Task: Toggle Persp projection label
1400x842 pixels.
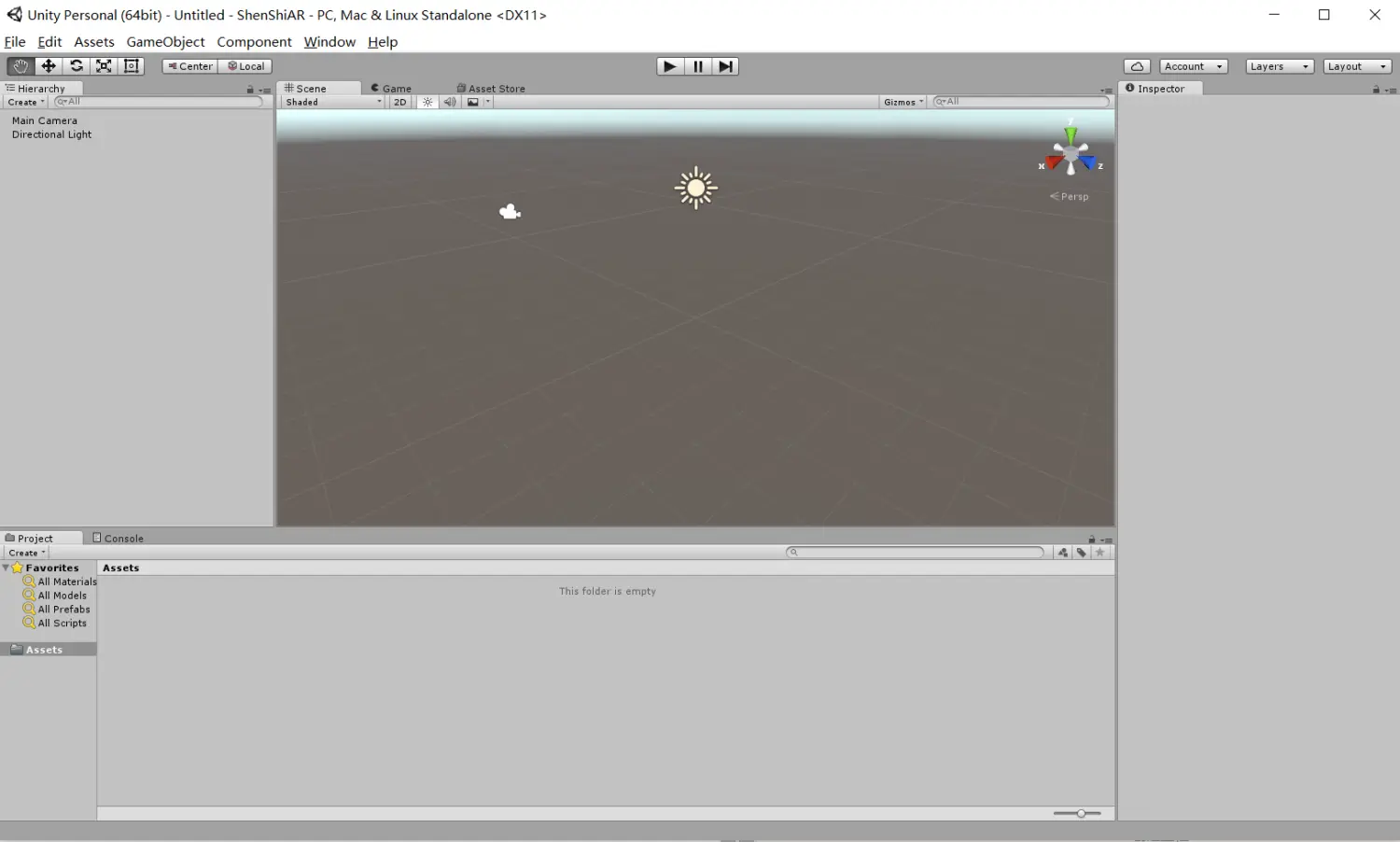Action: (x=1070, y=197)
